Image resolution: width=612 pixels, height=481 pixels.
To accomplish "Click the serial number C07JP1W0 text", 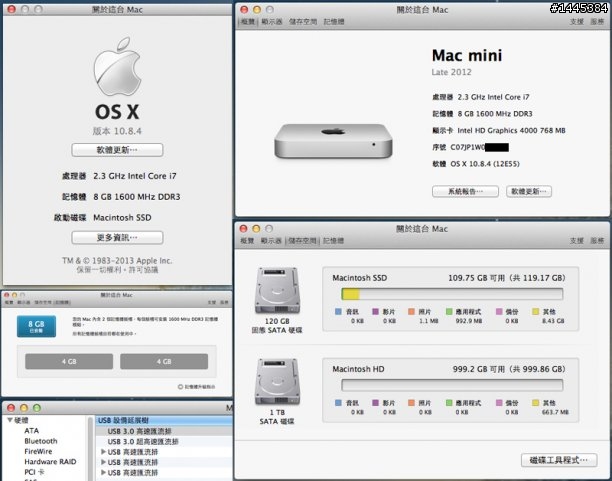I will click(x=468, y=147).
